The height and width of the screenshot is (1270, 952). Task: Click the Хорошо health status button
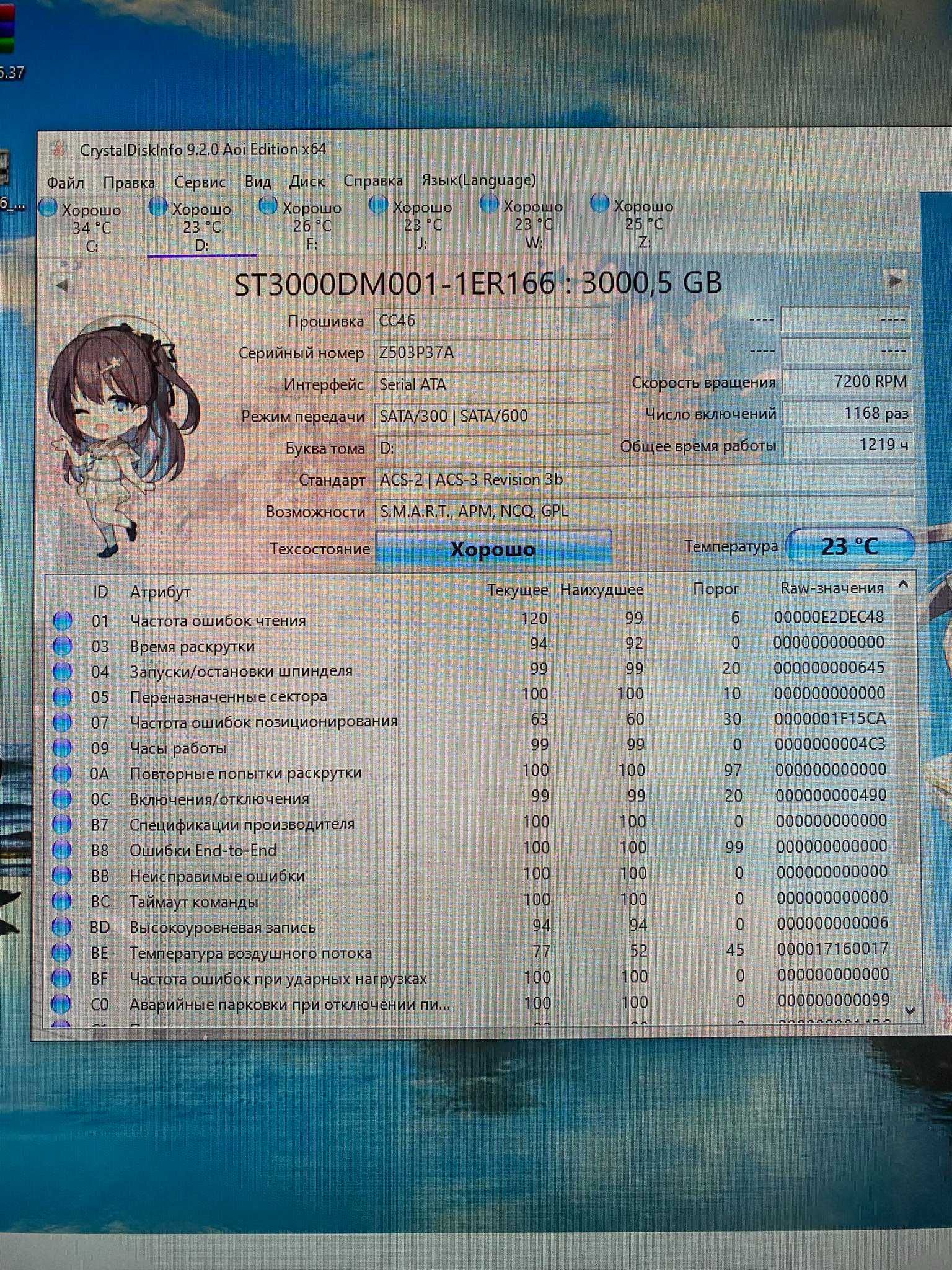pos(493,548)
